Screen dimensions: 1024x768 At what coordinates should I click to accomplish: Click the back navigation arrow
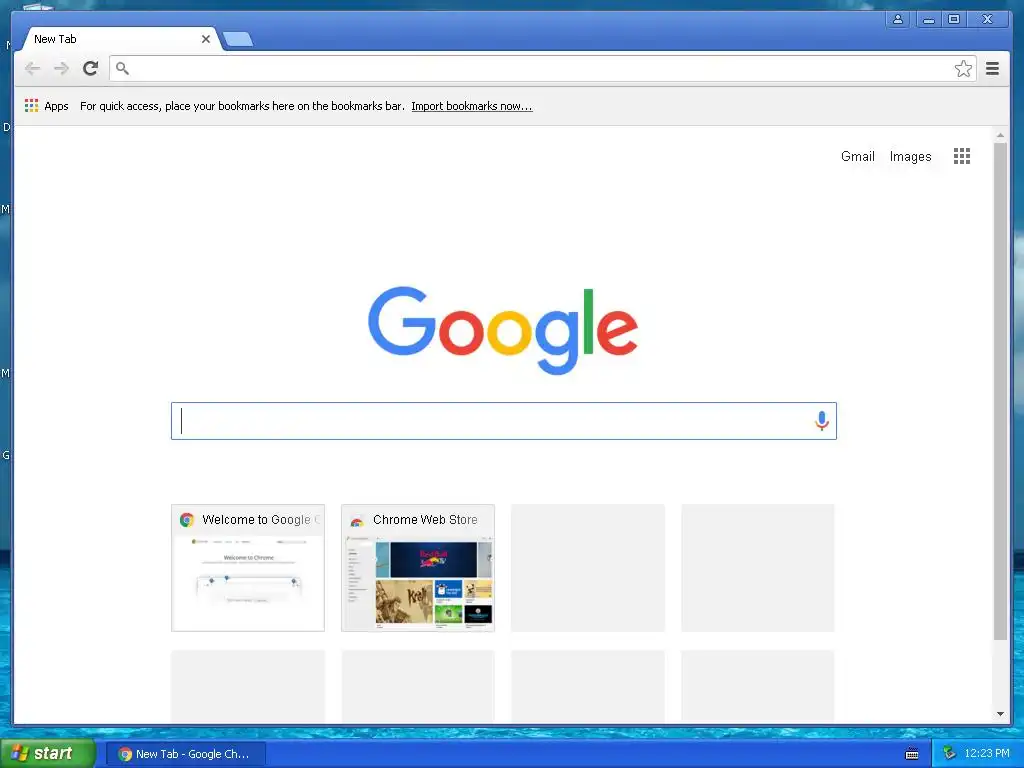(32, 68)
